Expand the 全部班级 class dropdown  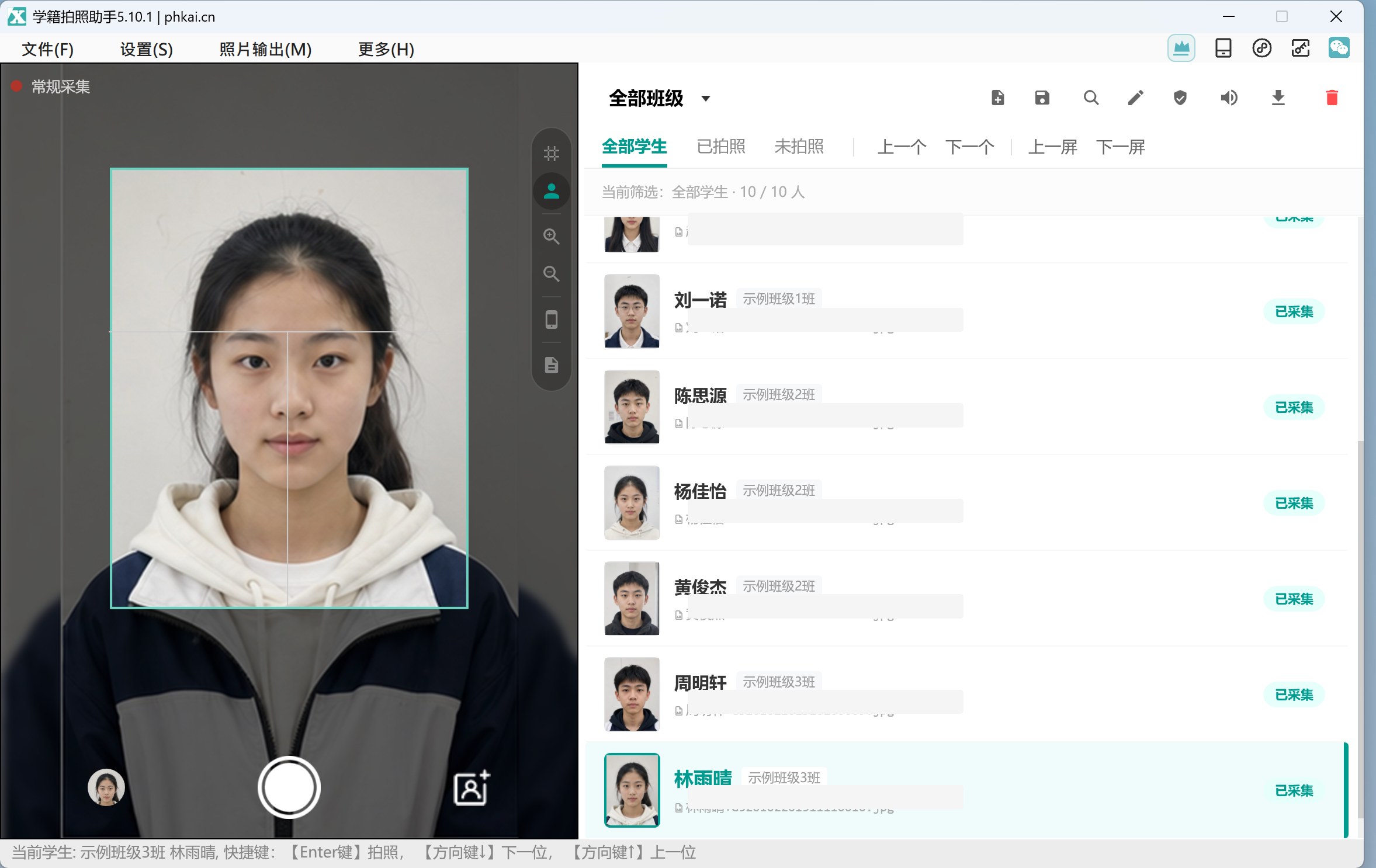point(659,98)
